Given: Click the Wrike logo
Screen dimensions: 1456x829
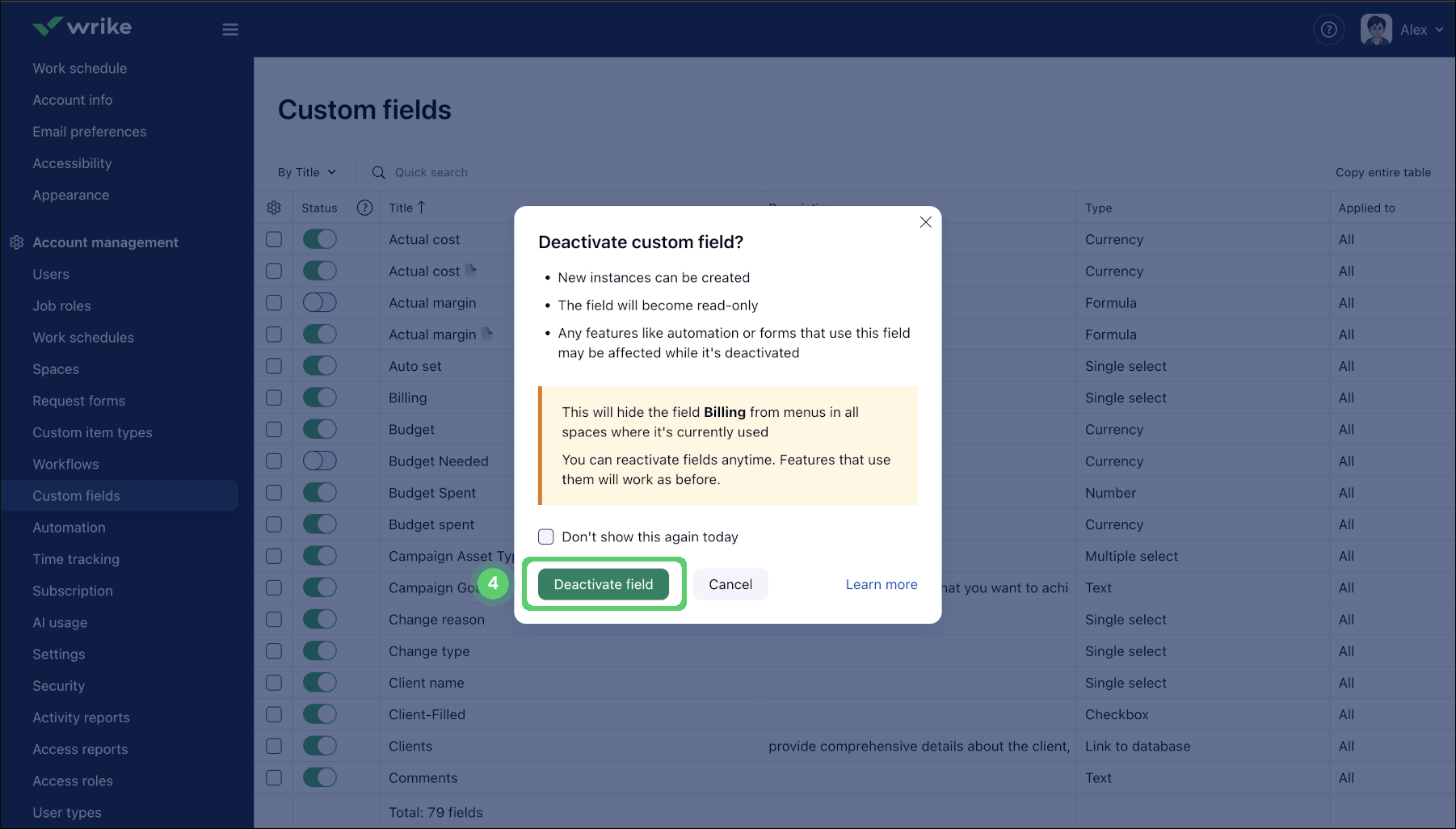Looking at the screenshot, I should click(82, 27).
